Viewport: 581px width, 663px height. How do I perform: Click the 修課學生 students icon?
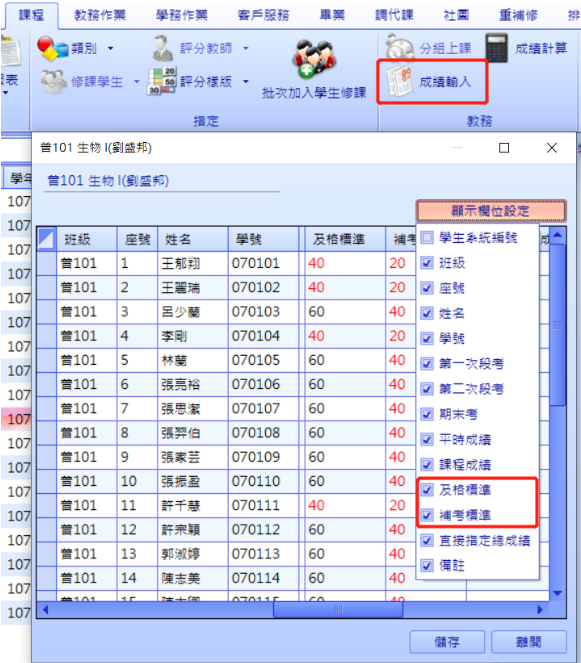54,81
